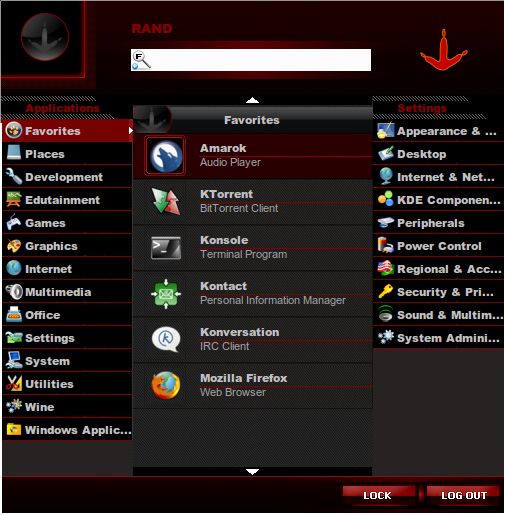The height and width of the screenshot is (515, 506).
Task: Click the RAND username label
Action: [152, 29]
